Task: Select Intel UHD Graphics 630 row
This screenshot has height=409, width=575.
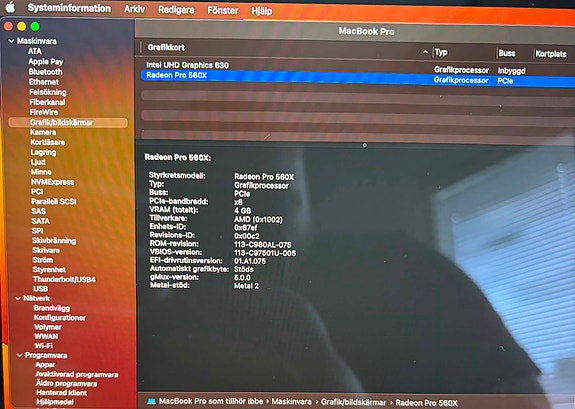Action: 358,66
